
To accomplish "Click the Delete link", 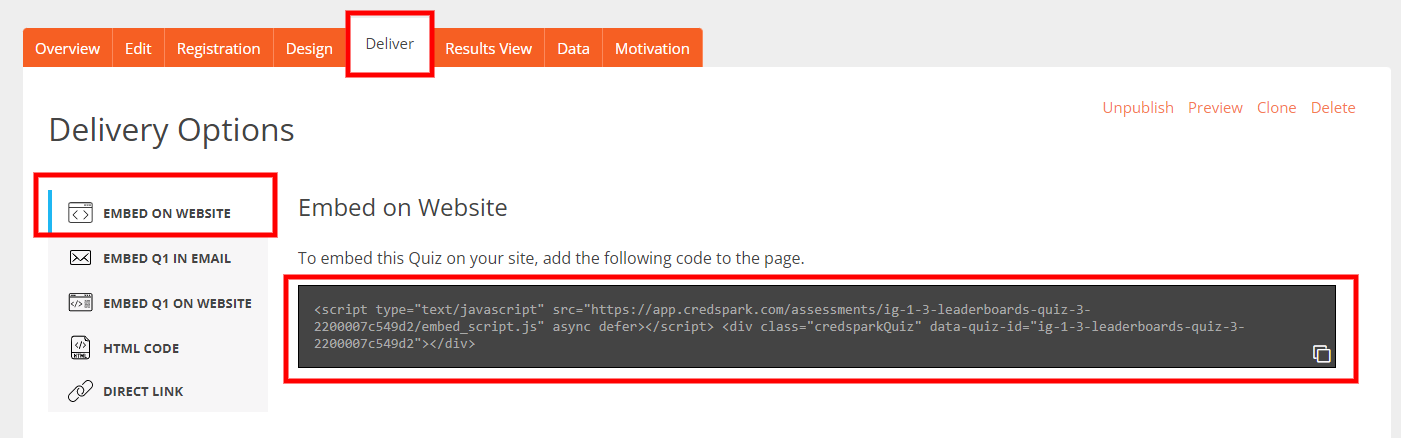I will (1333, 107).
